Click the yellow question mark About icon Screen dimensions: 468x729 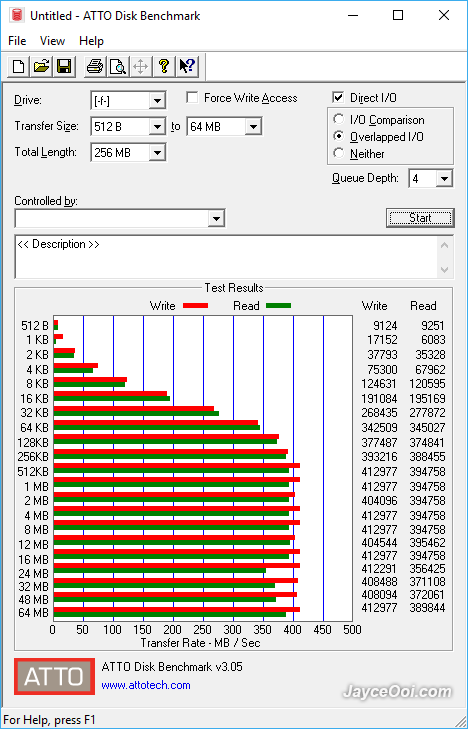(164, 66)
